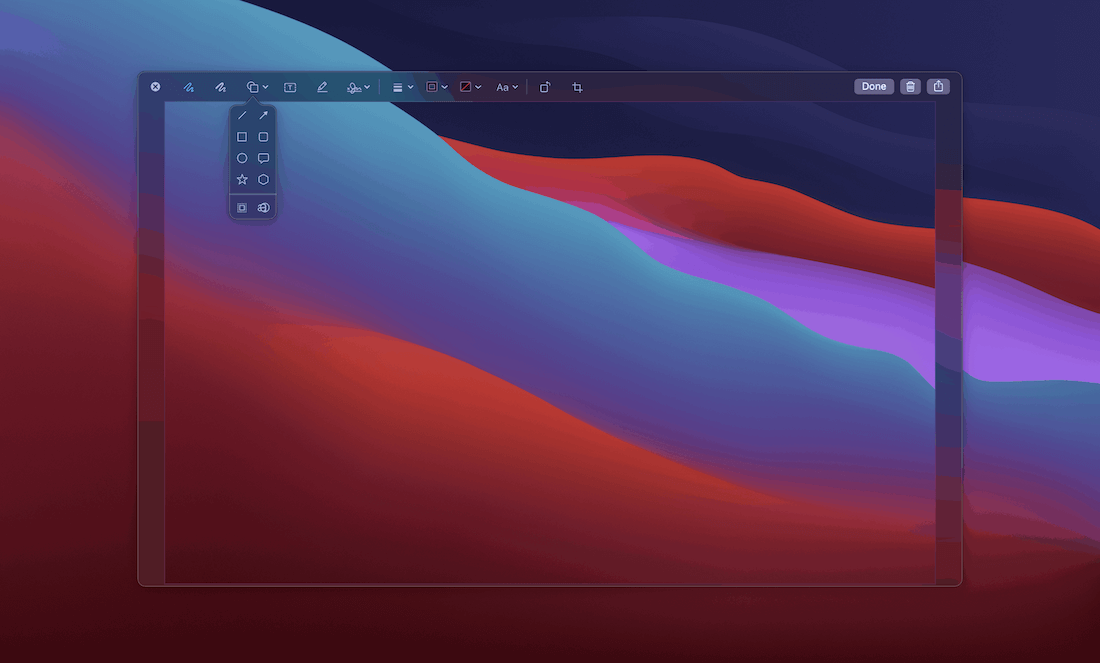Insert the star shape

(x=241, y=179)
